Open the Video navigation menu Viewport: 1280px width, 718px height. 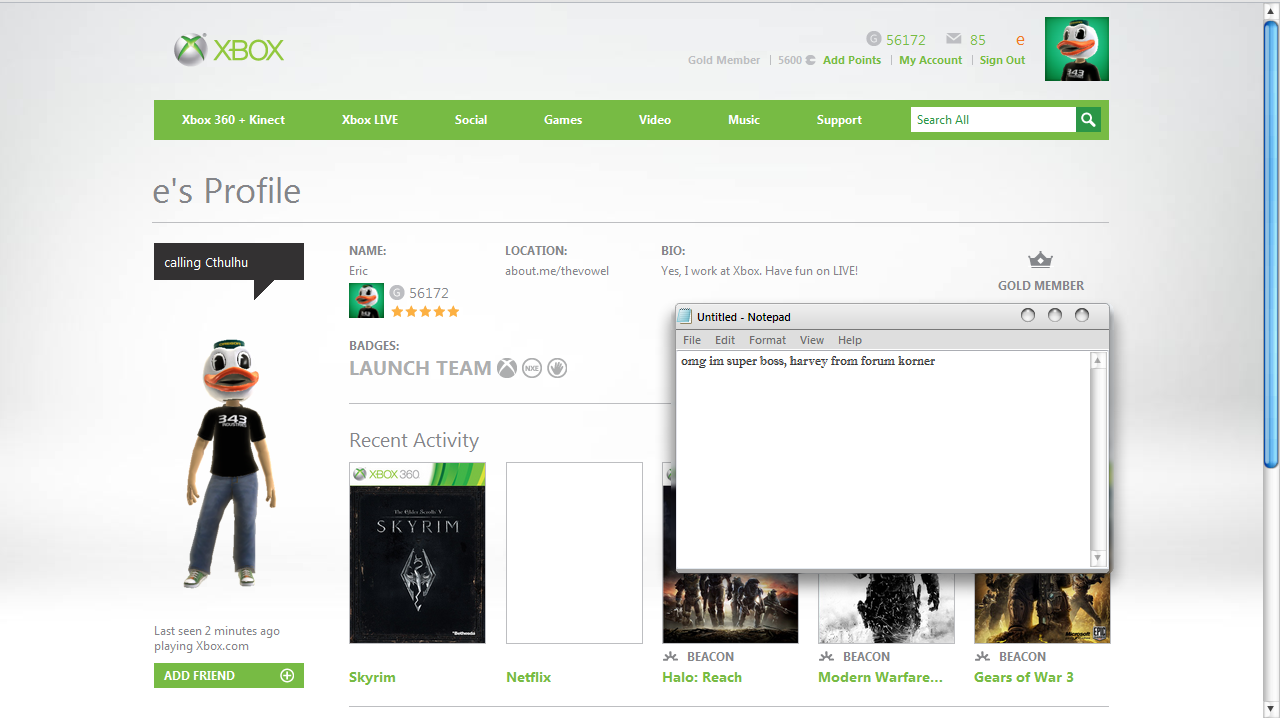pyautogui.click(x=655, y=120)
